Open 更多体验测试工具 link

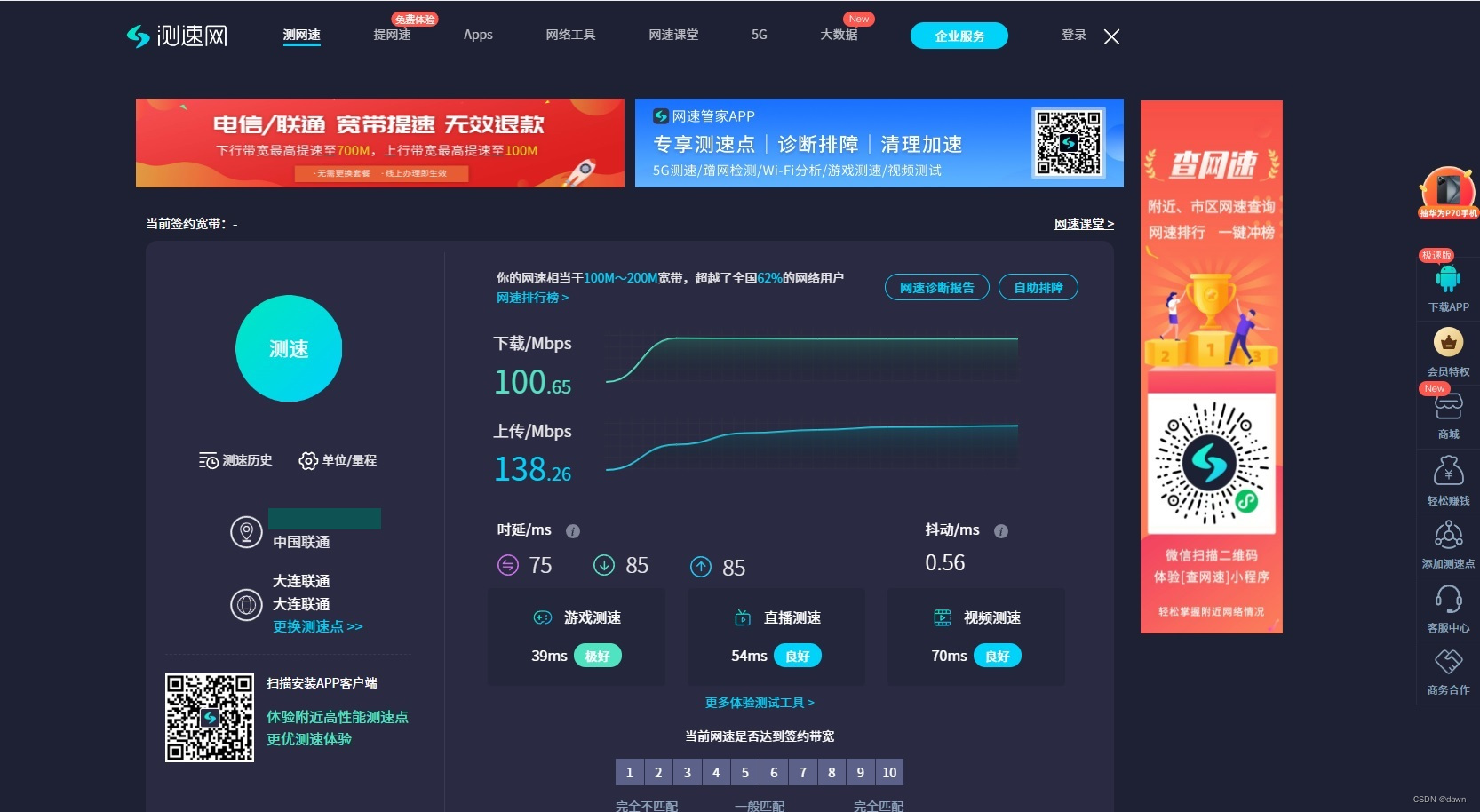click(x=760, y=703)
